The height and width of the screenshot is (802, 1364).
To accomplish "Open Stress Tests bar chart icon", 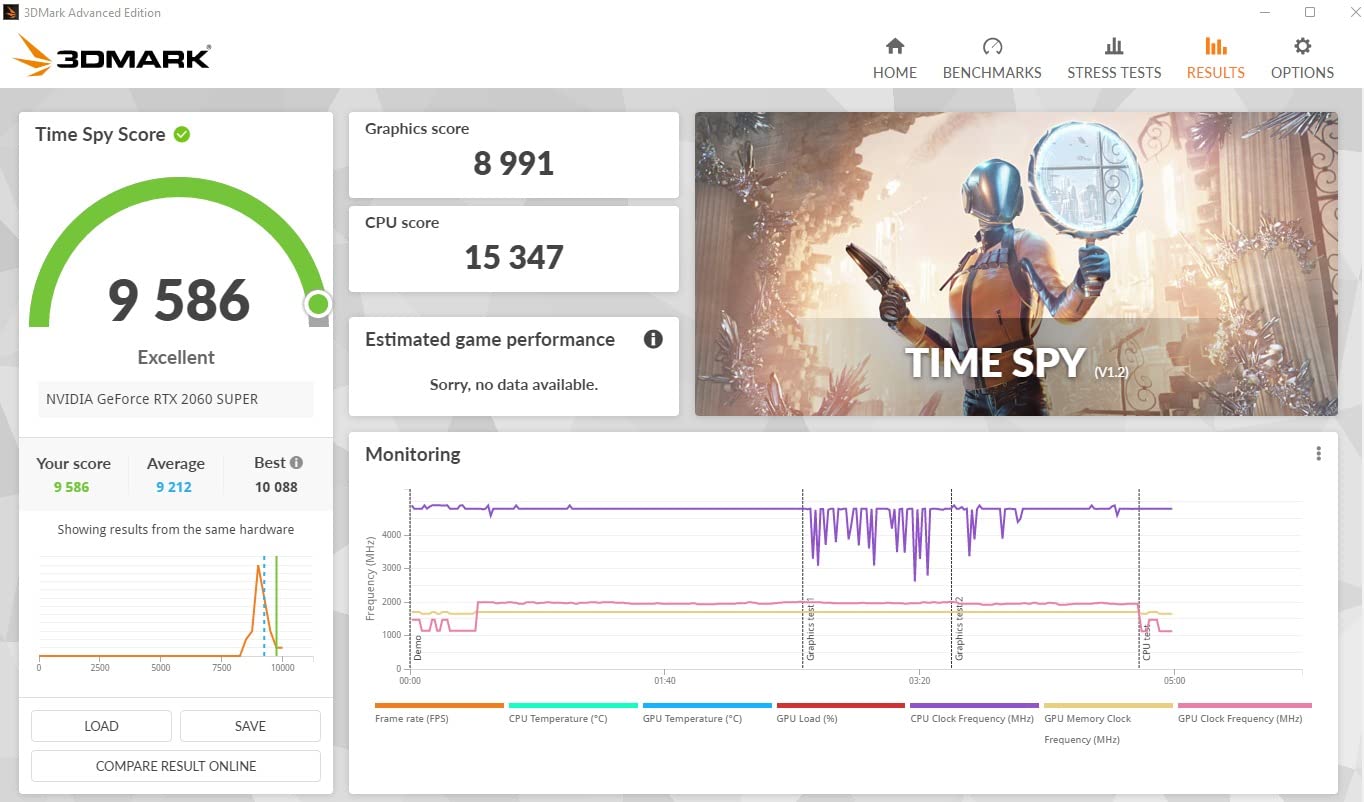I will click(x=1113, y=46).
